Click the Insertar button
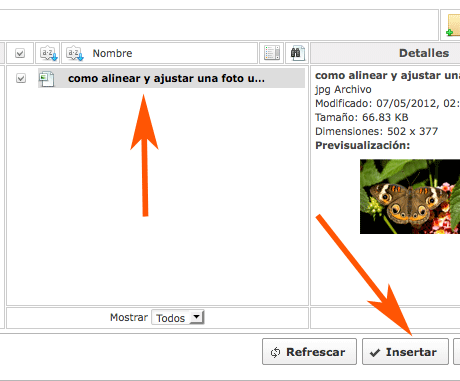This screenshot has height=381, width=460. (405, 352)
